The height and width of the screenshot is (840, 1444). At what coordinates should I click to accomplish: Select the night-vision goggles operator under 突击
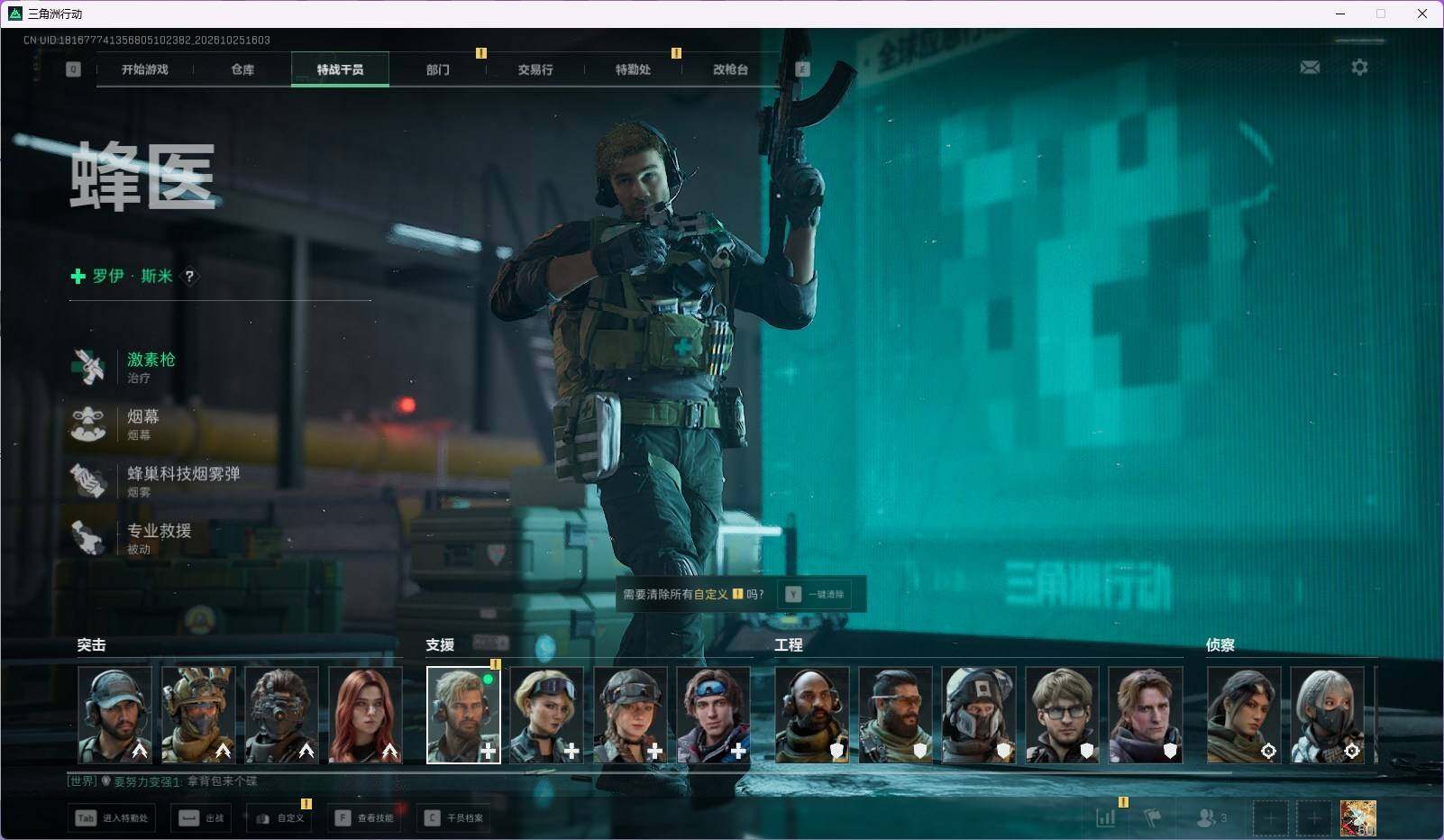pos(282,715)
